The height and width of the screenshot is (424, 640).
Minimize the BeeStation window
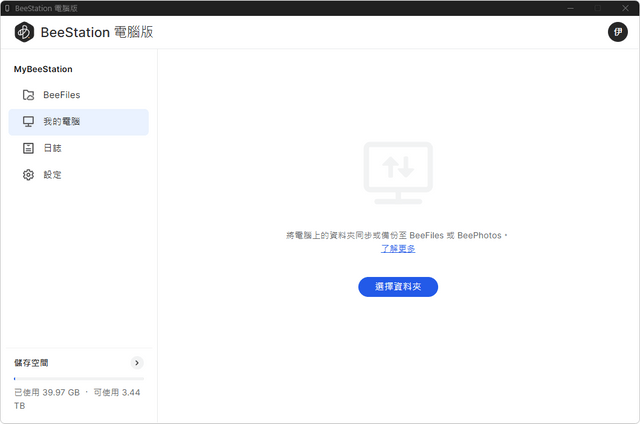pos(570,8)
